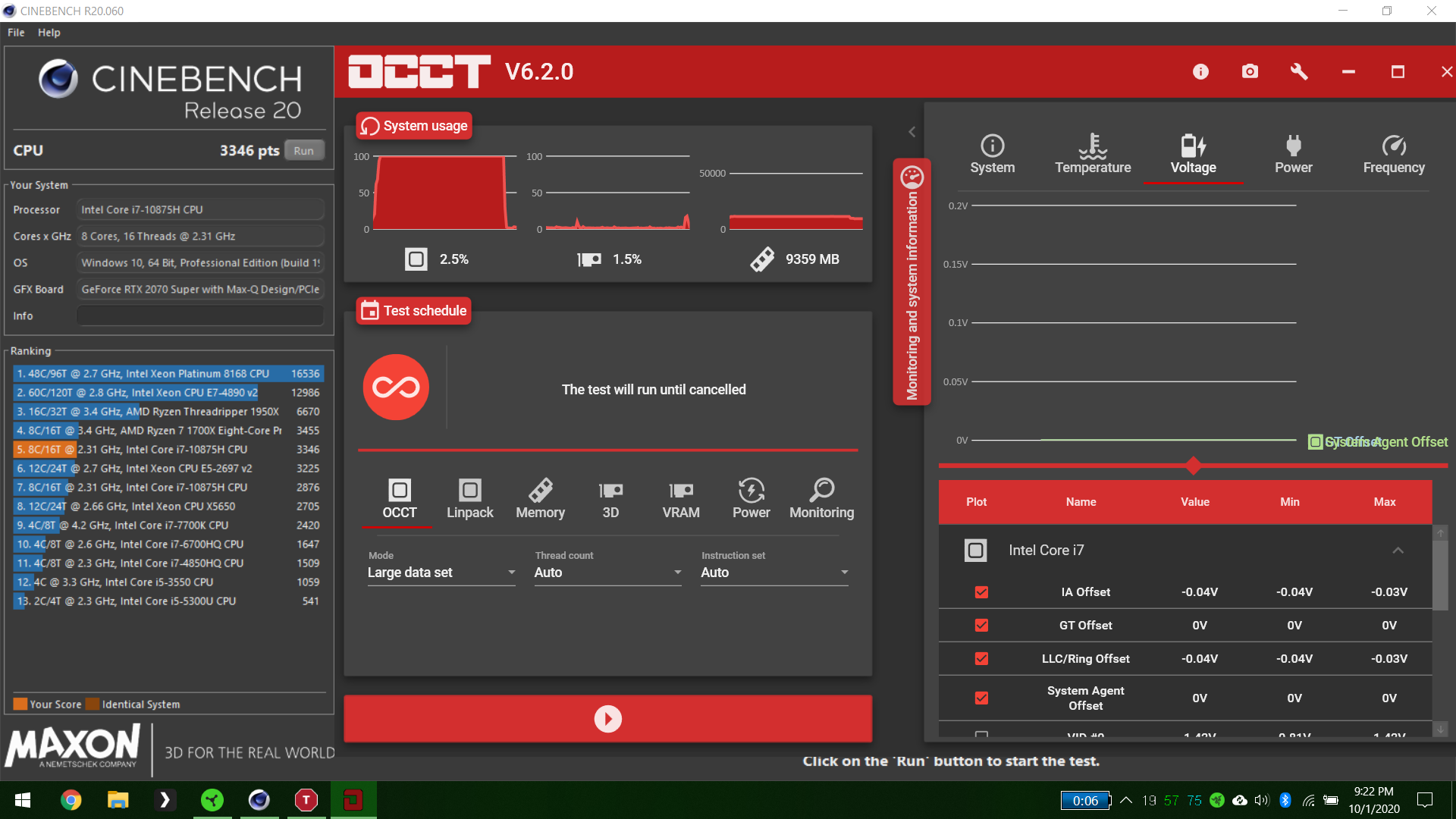Image resolution: width=1456 pixels, height=819 pixels.
Task: Sort table by Value column
Action: click(x=1194, y=502)
